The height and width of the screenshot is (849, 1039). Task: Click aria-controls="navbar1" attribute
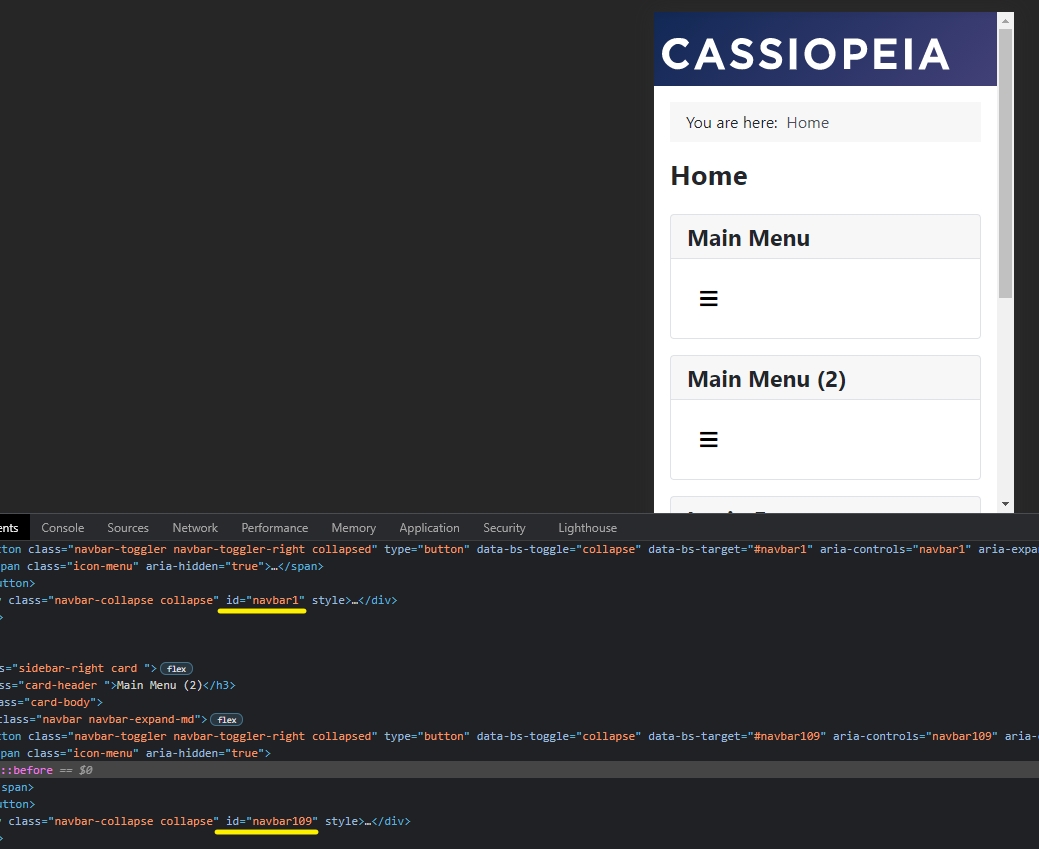click(x=895, y=549)
